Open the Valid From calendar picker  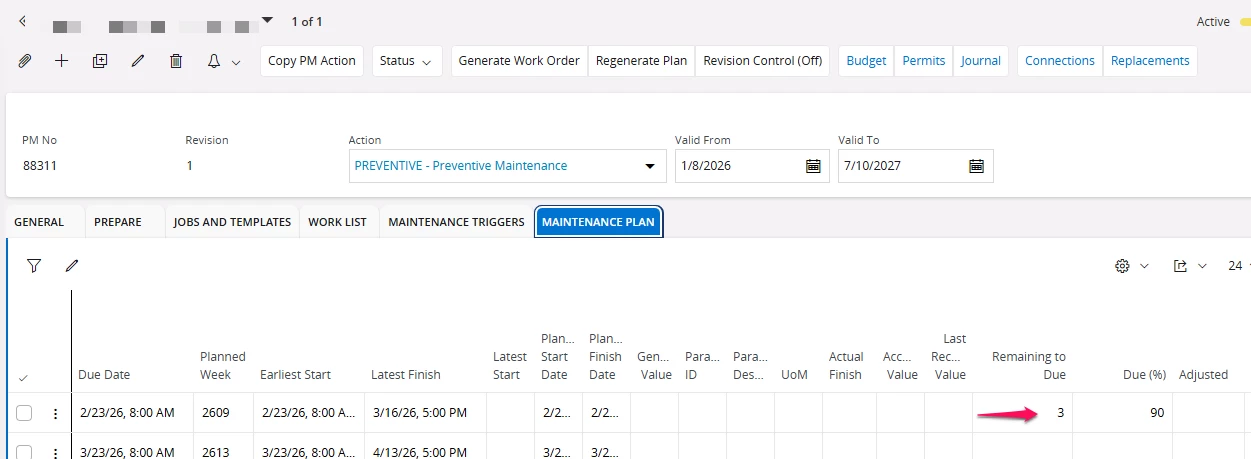pos(814,166)
